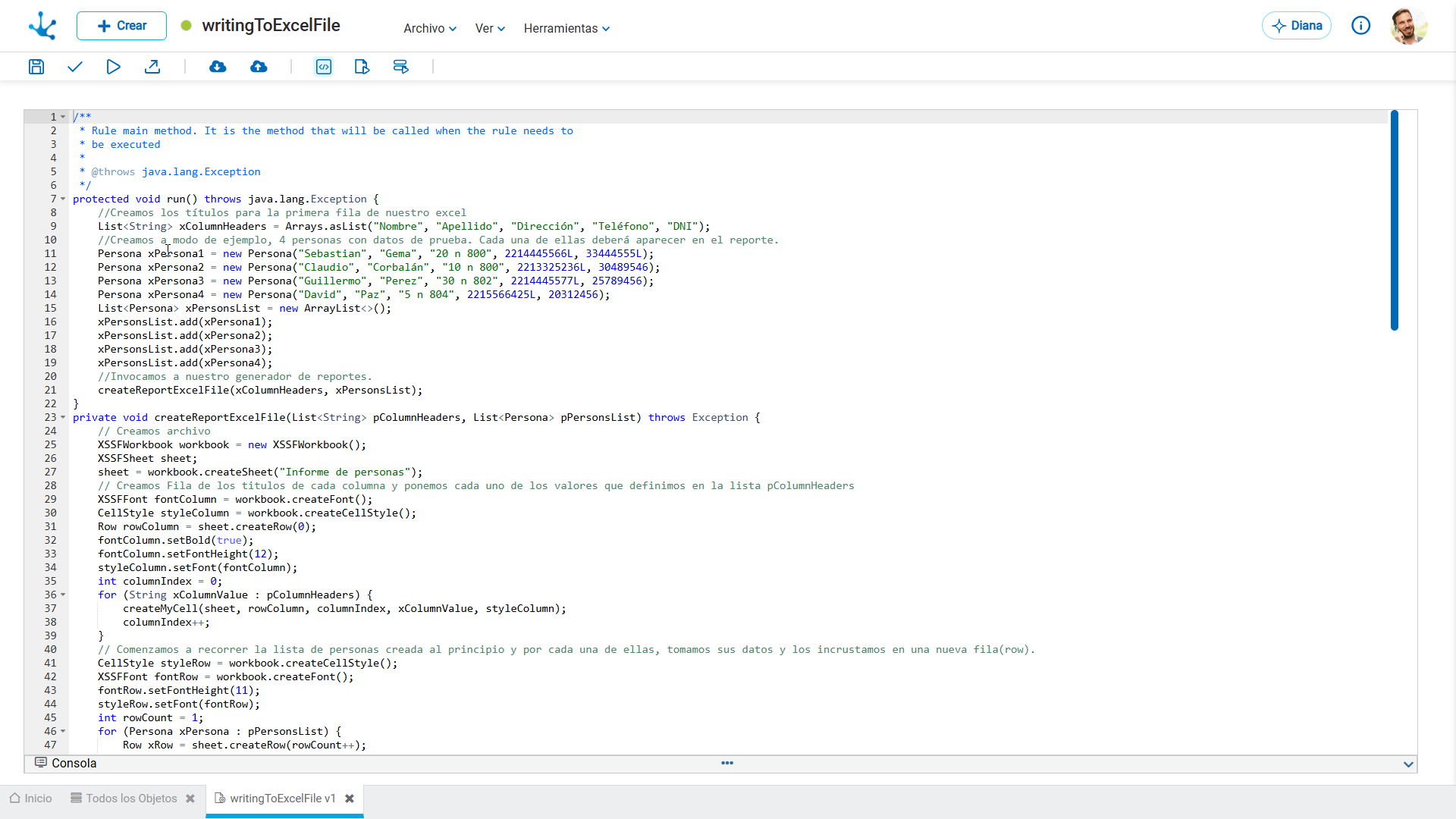1456x819 pixels.
Task: Open the Diana assistant
Action: pyautogui.click(x=1297, y=26)
